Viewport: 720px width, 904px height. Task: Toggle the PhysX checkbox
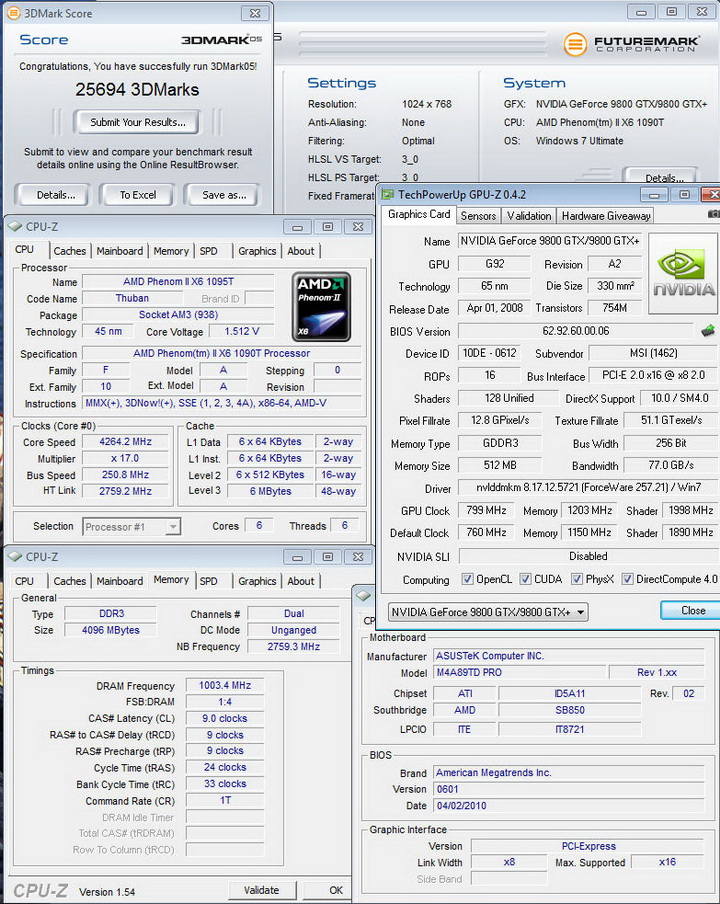coord(576,579)
